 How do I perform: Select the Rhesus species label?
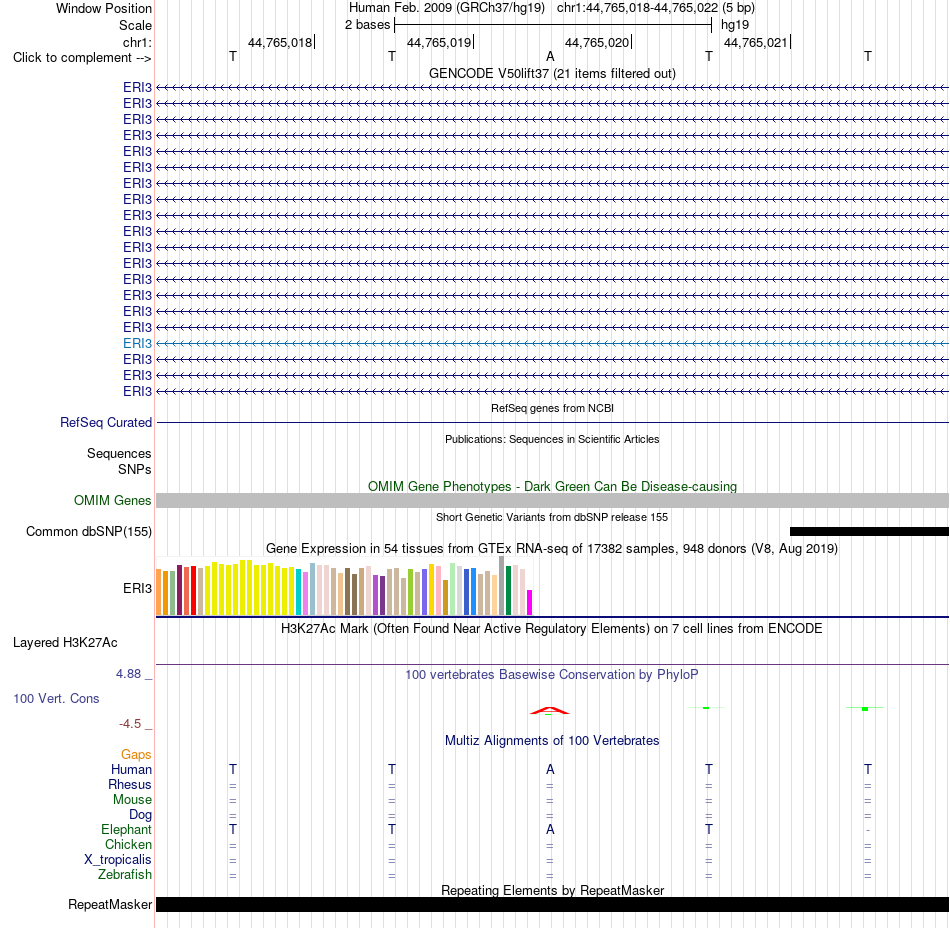[x=130, y=784]
